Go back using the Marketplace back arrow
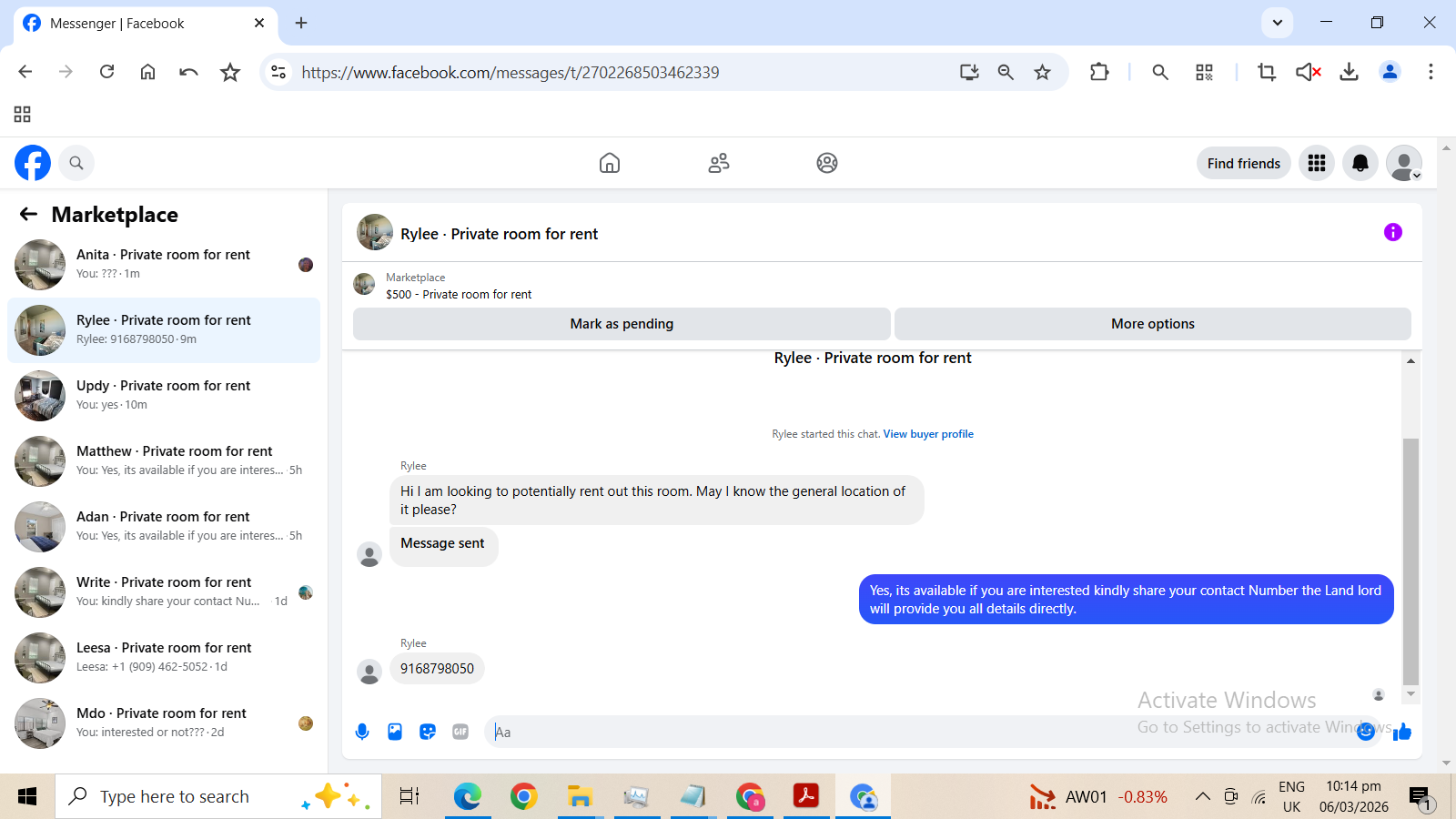This screenshot has width=1456, height=819. [28, 214]
